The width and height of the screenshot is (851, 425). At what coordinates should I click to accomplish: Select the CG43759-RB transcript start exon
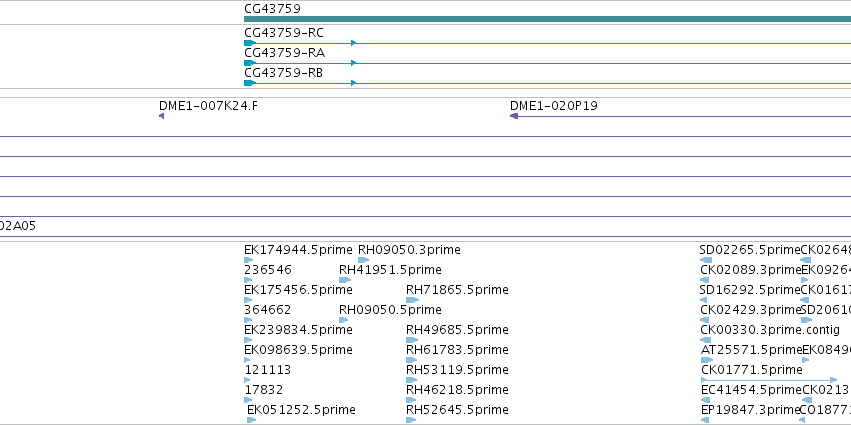click(x=250, y=83)
